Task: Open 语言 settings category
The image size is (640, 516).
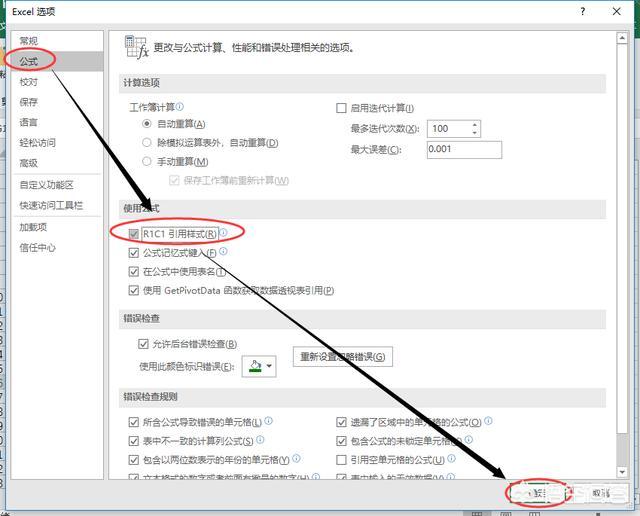Action: tap(57, 122)
